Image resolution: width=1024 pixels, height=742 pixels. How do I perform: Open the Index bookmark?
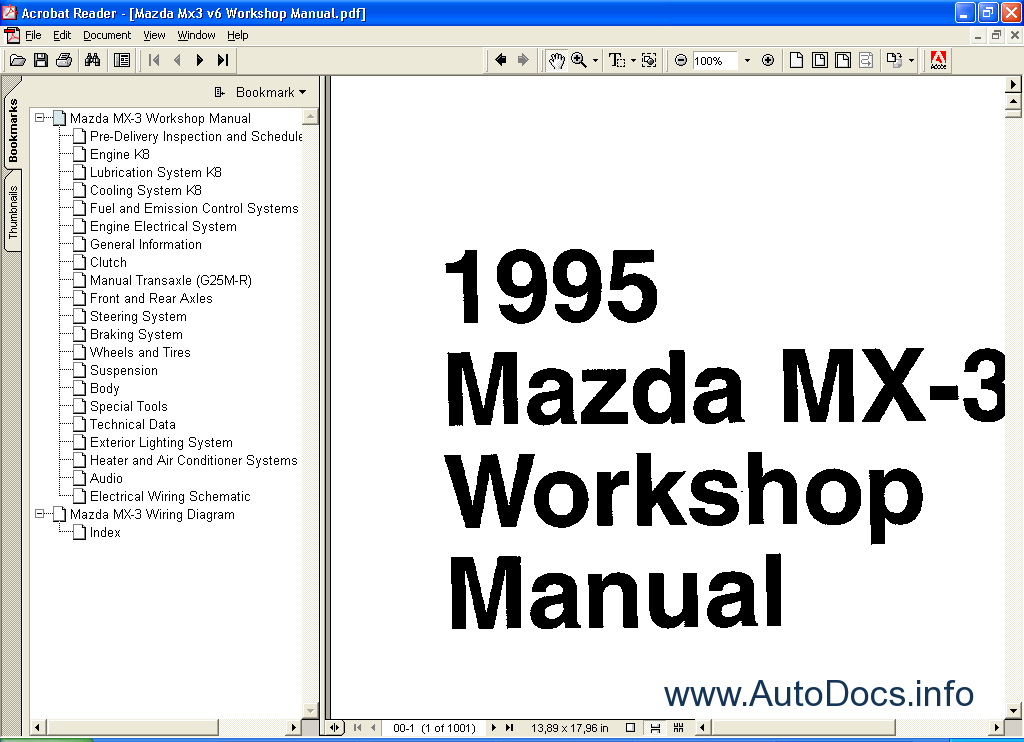[x=105, y=532]
